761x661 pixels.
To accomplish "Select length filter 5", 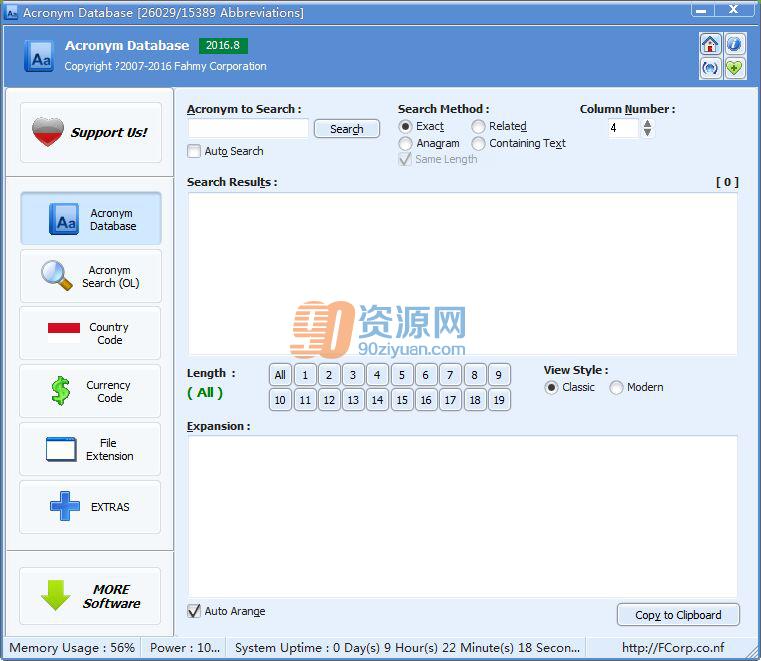I will (x=402, y=375).
